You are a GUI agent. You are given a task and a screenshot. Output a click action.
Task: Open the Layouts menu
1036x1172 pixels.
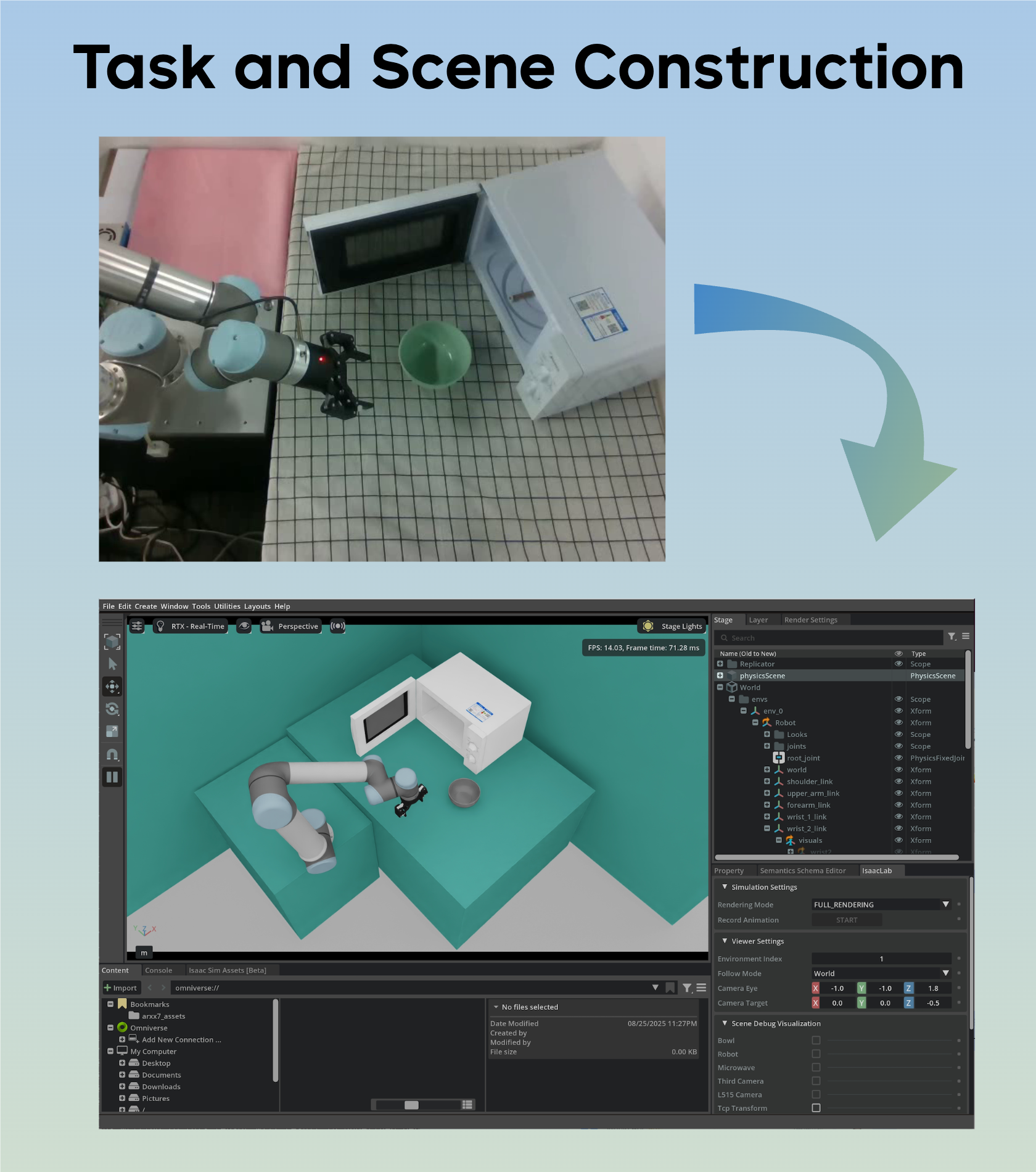pos(257,606)
